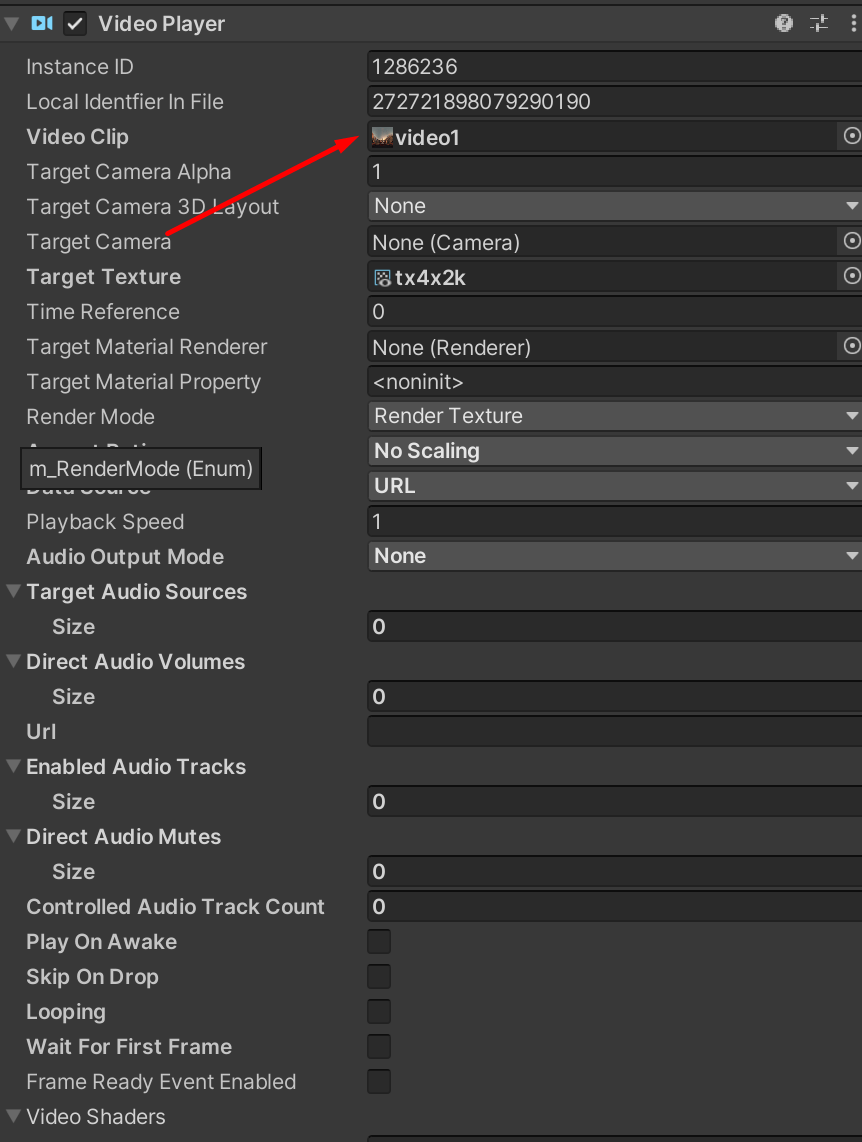Tick the Wait For First Frame checkbox
Viewport: 862px width, 1142px height.
click(379, 1047)
